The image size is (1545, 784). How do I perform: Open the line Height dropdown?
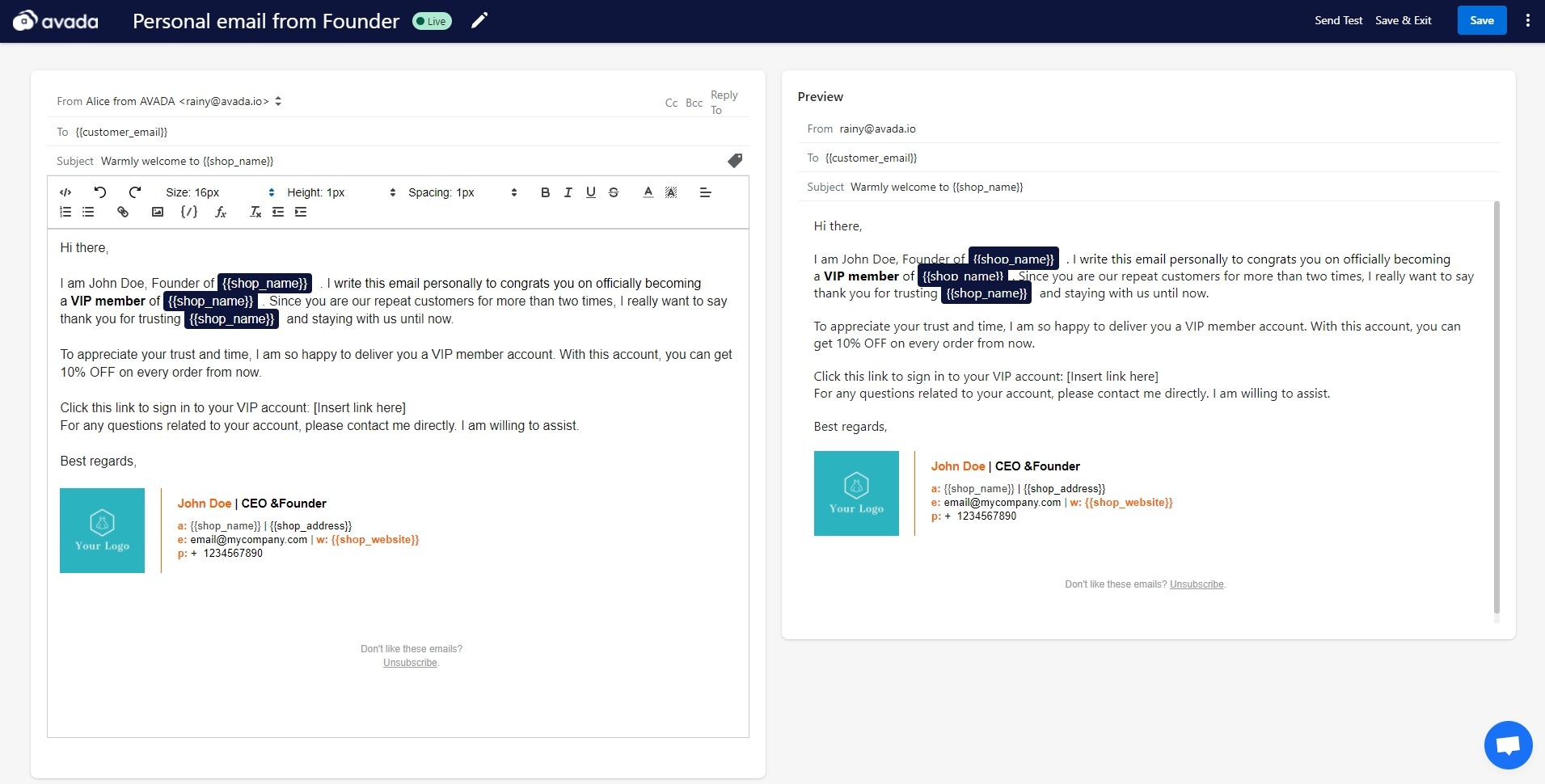(341, 192)
